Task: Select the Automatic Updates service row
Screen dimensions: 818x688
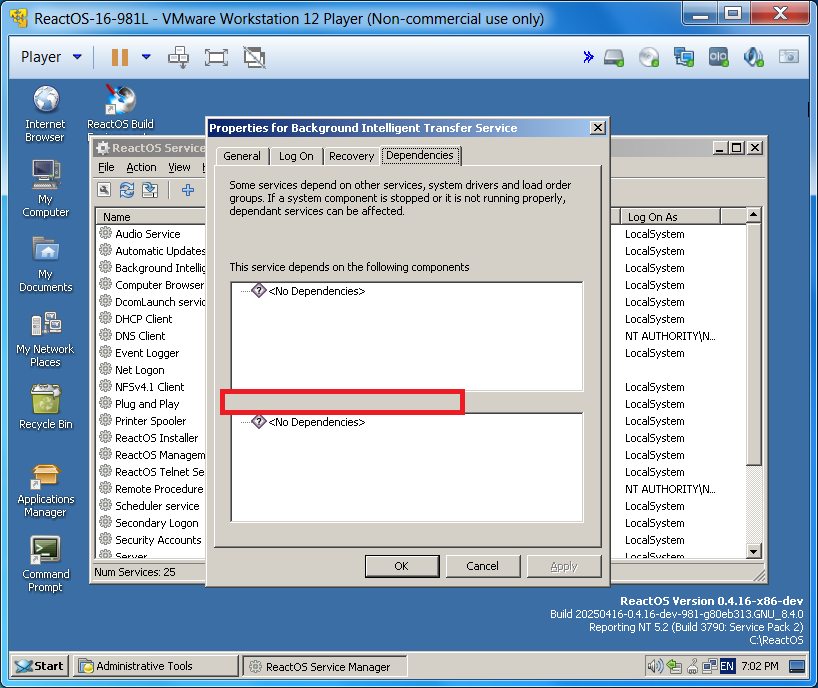Action: (151, 251)
